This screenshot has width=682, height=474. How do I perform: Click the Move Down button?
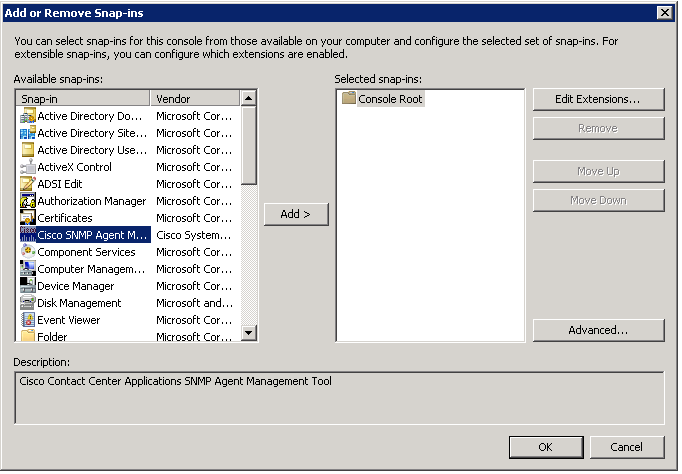tap(598, 200)
